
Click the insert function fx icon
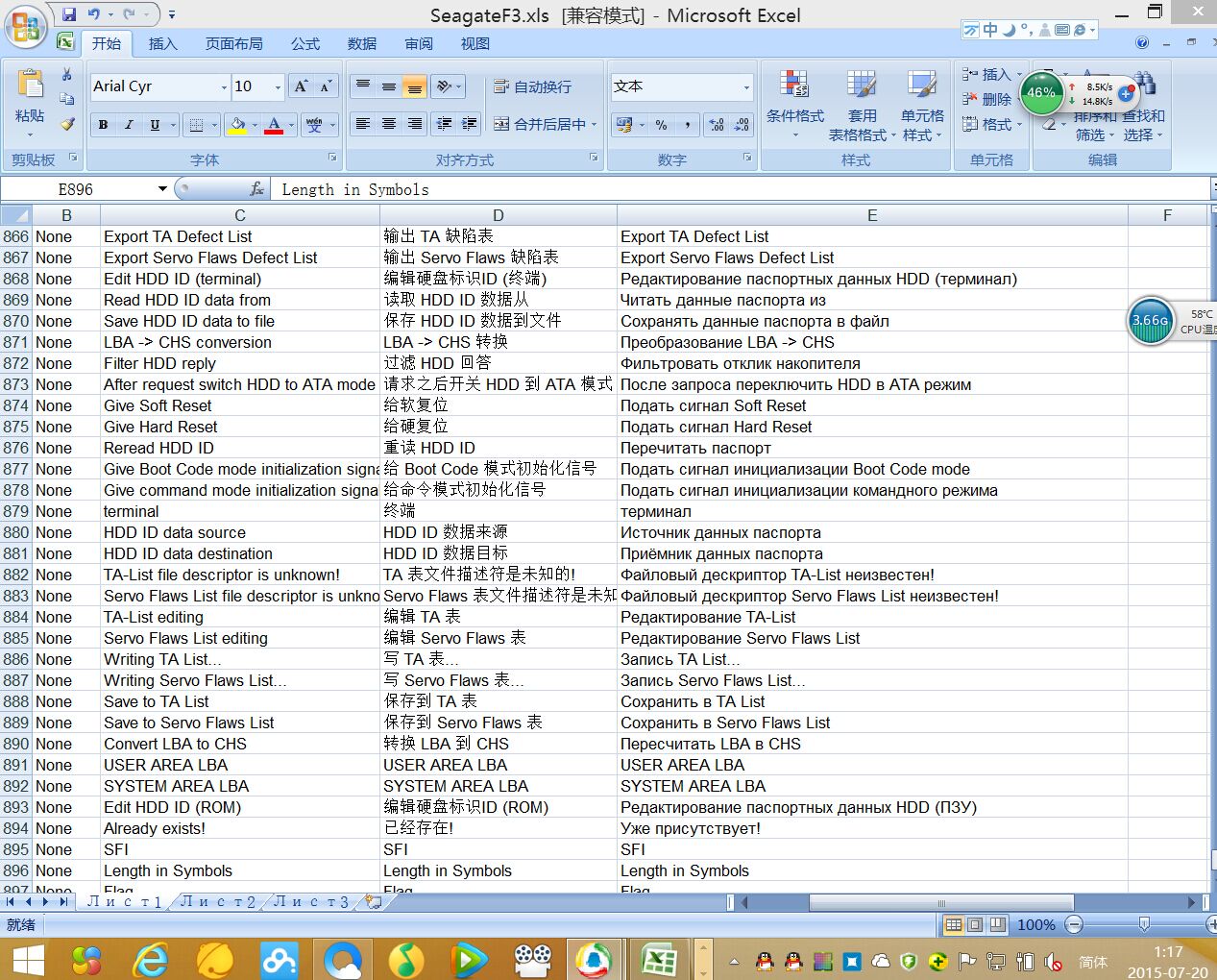click(x=256, y=189)
